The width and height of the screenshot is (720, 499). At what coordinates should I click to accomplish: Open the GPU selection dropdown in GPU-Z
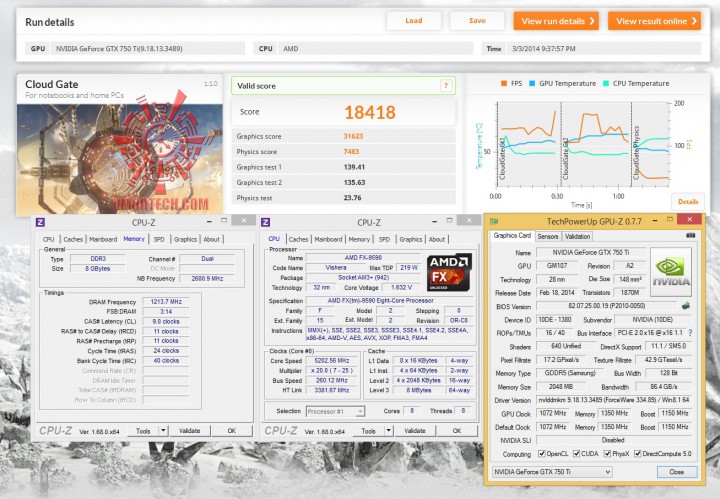[552, 472]
